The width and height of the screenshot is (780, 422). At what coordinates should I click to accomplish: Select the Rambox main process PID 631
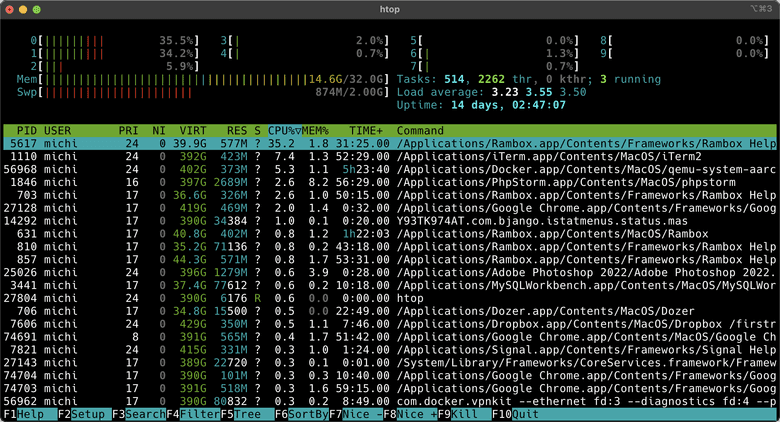(x=390, y=234)
